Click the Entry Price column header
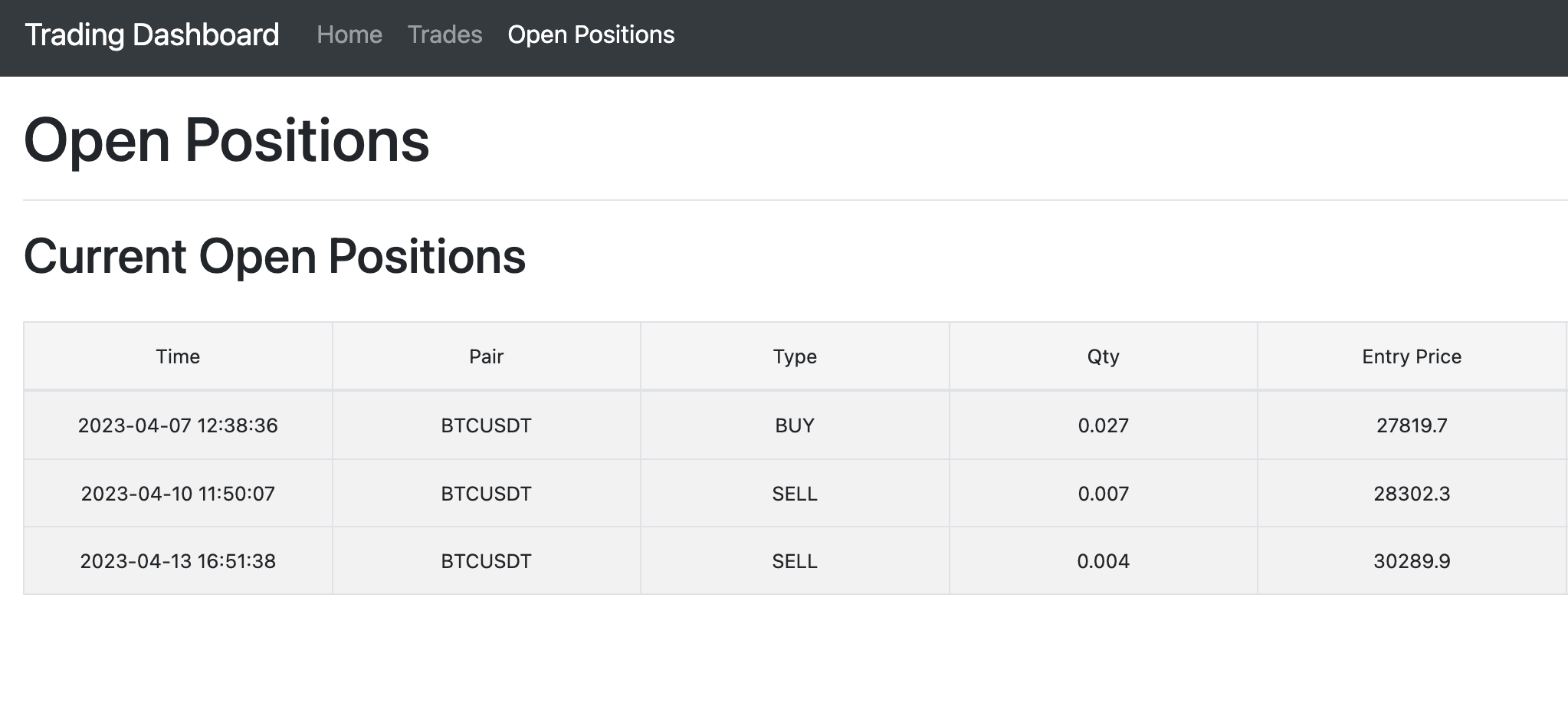The height and width of the screenshot is (716, 1568). tap(1412, 356)
